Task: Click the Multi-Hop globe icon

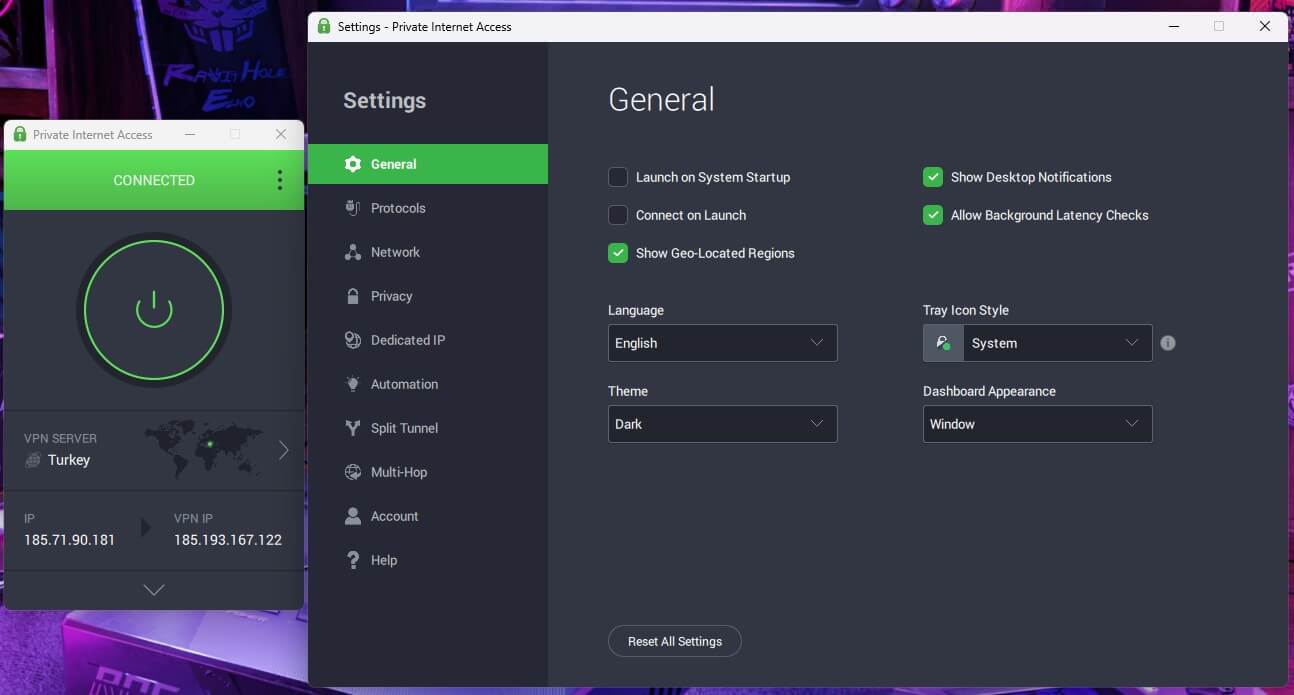Action: pos(352,472)
